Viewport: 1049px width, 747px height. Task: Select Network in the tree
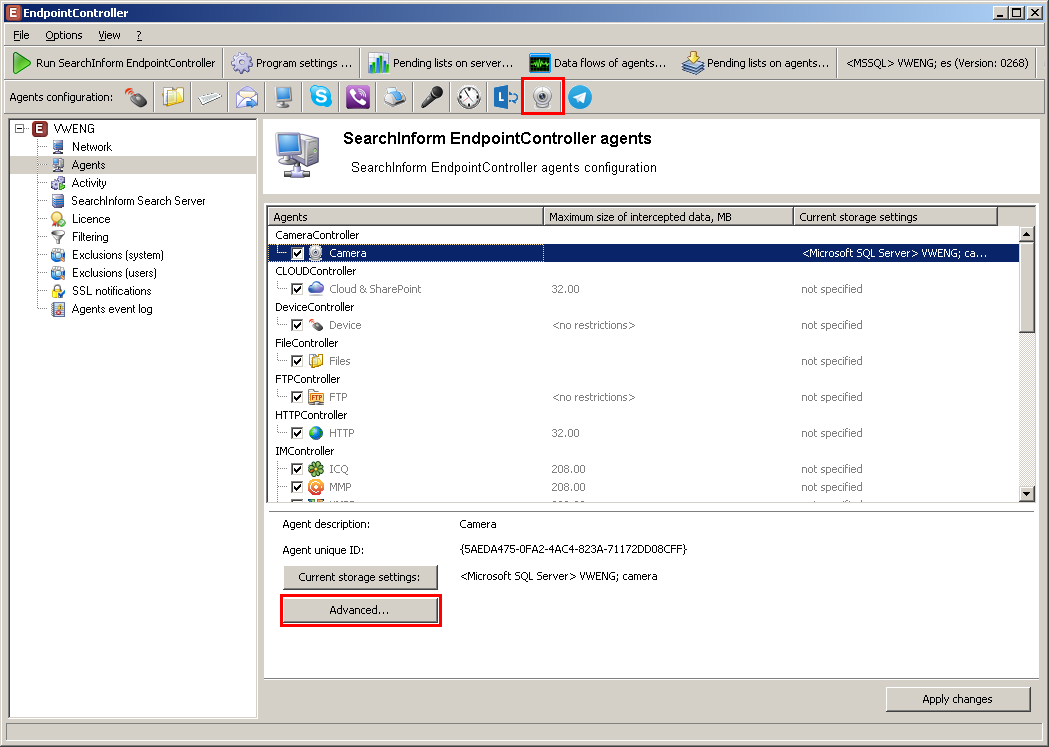pos(92,147)
